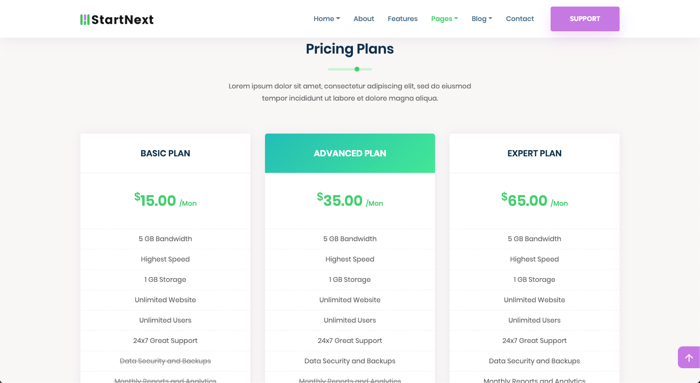
Task: Click the purple Support button
Action: (x=585, y=19)
